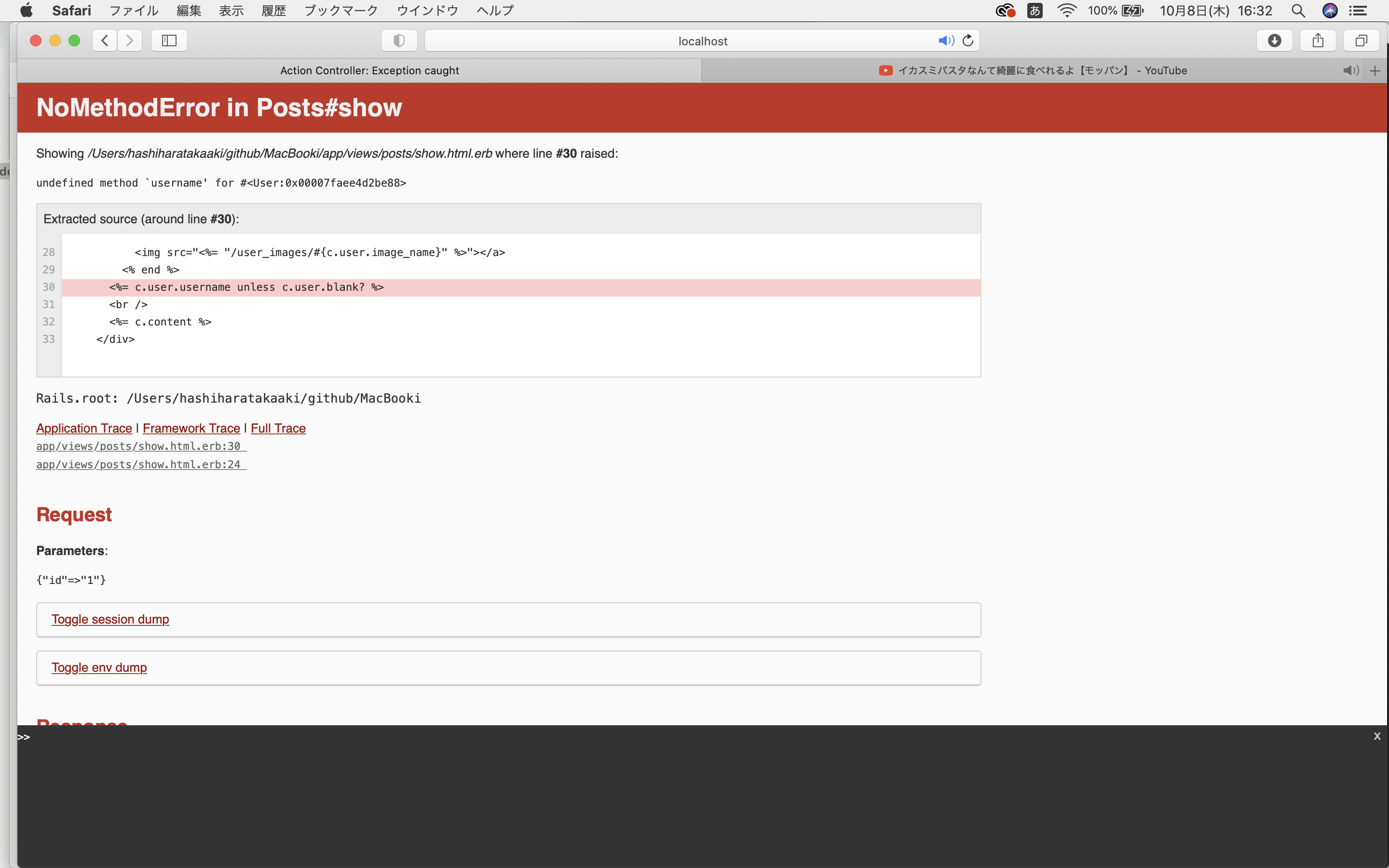This screenshot has height=868, width=1389.
Task: Toggle env dump section
Action: [x=99, y=667]
